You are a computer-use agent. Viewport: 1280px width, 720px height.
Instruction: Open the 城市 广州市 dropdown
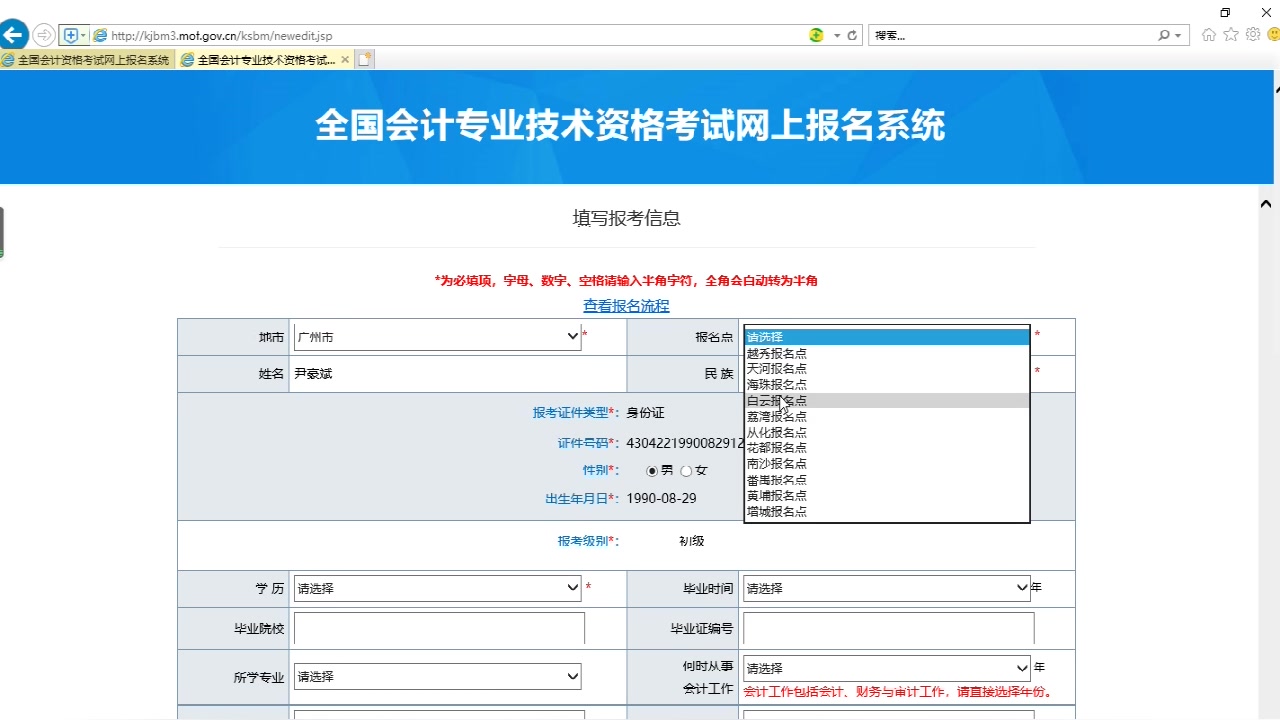[437, 337]
